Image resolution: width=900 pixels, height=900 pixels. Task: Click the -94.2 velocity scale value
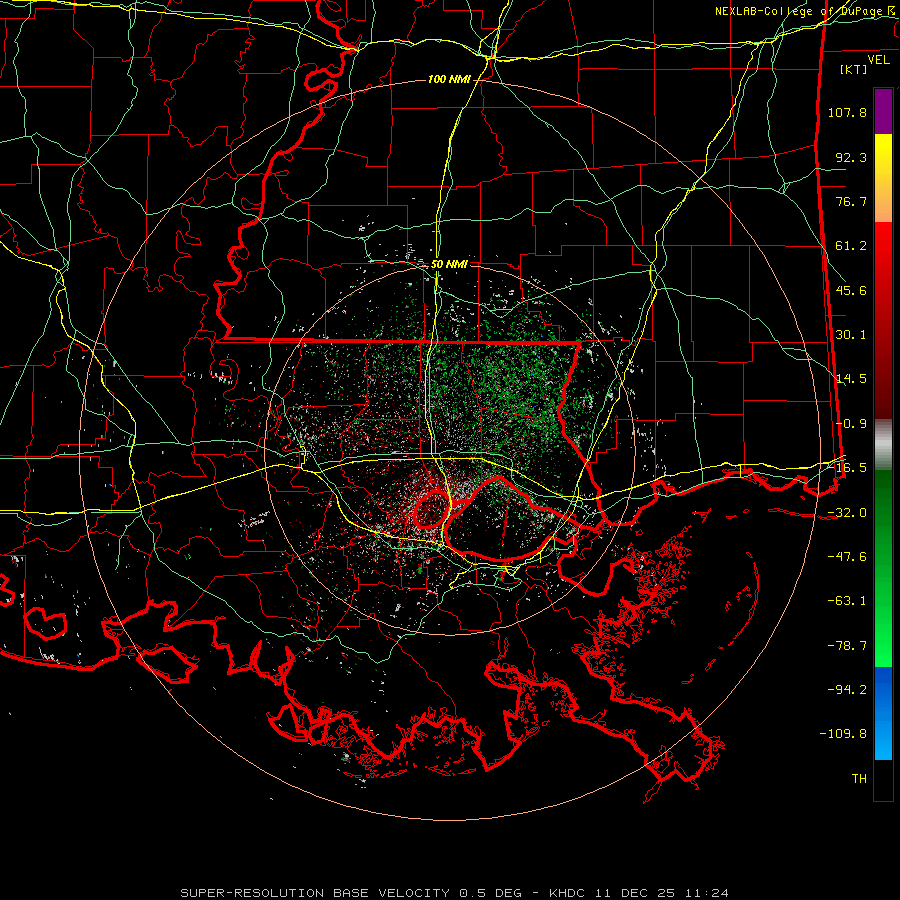[x=847, y=689]
